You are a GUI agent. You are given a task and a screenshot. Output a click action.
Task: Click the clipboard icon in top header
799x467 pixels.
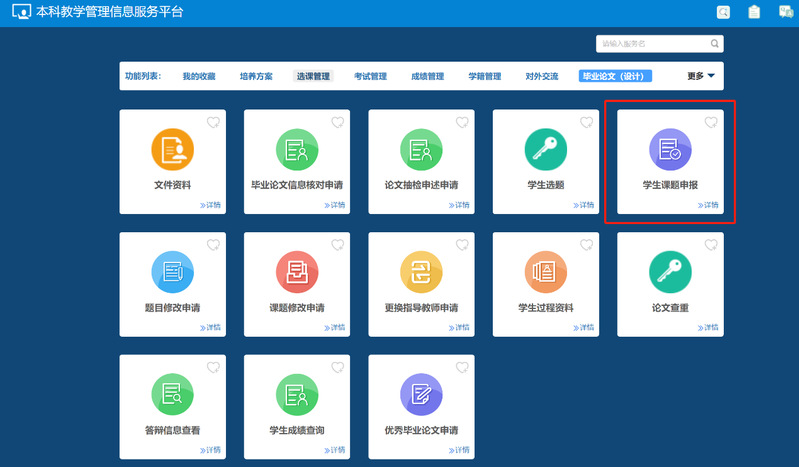pos(754,12)
